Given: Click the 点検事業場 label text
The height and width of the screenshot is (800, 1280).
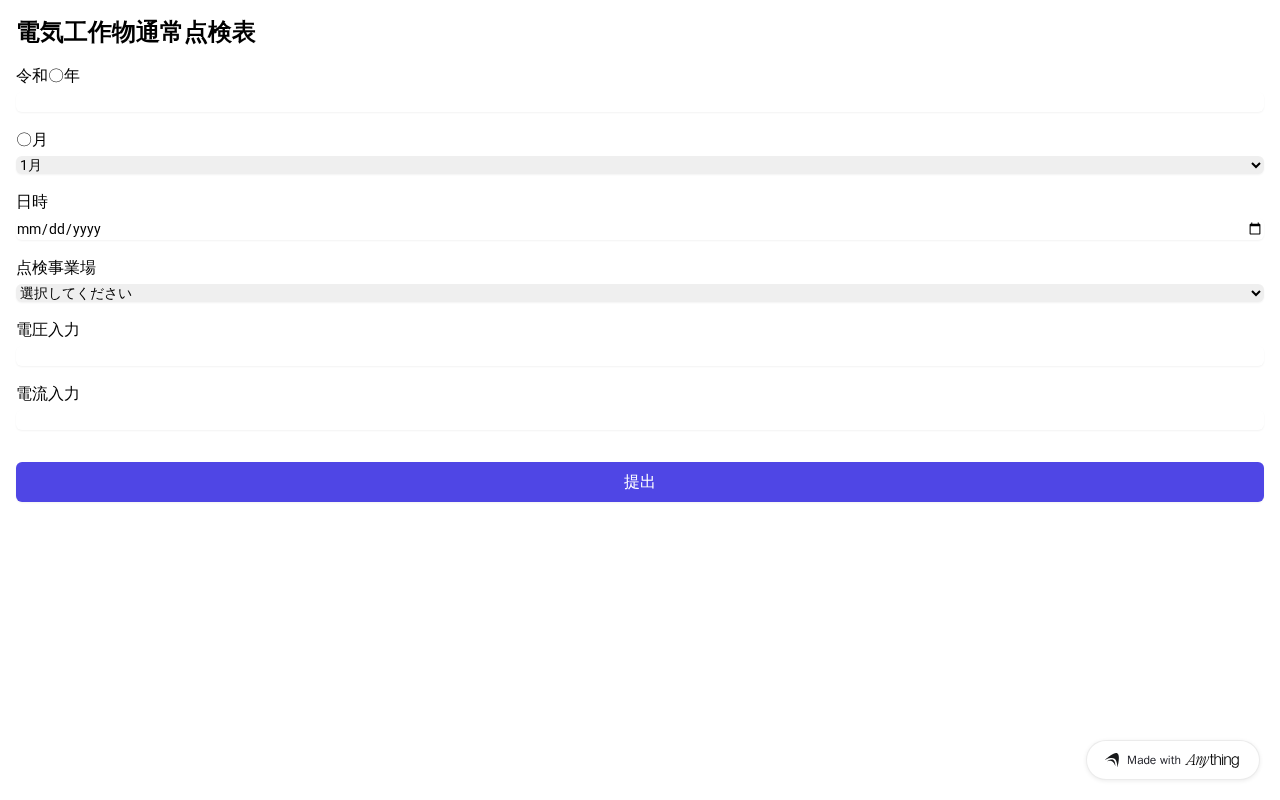Looking at the screenshot, I should pyautogui.click(x=56, y=268).
